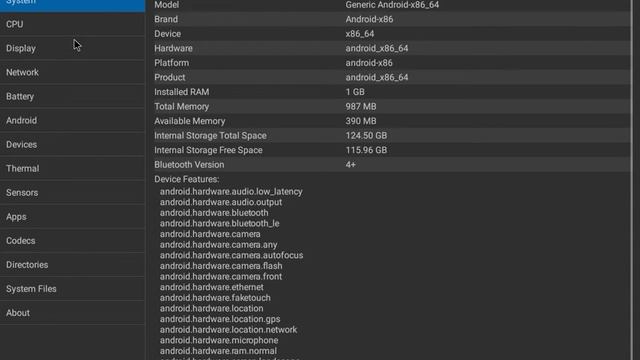Click android.hardware.location.network entry
Viewport: 640px width, 360px height.
[229, 330]
